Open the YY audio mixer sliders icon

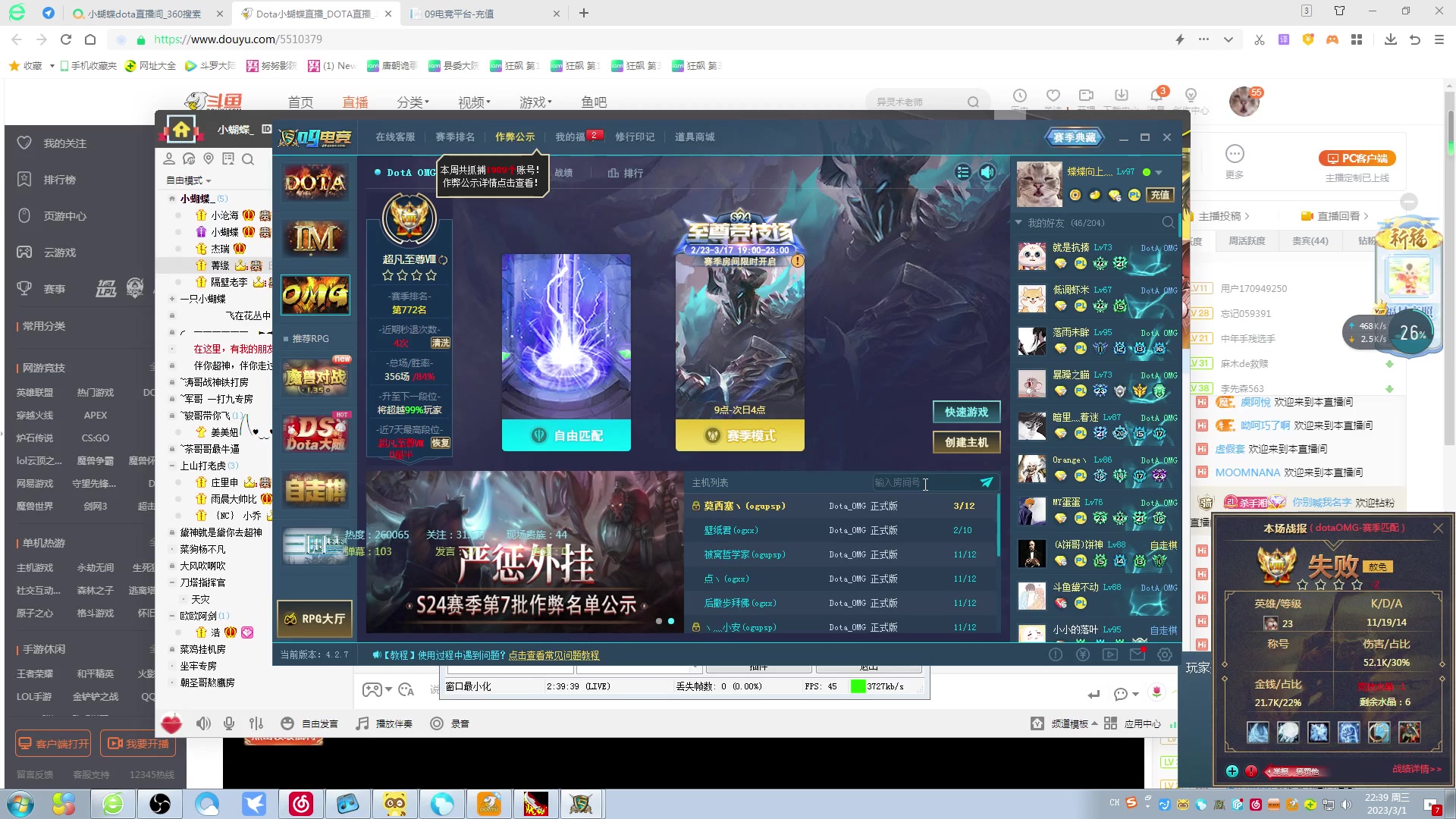(x=256, y=723)
